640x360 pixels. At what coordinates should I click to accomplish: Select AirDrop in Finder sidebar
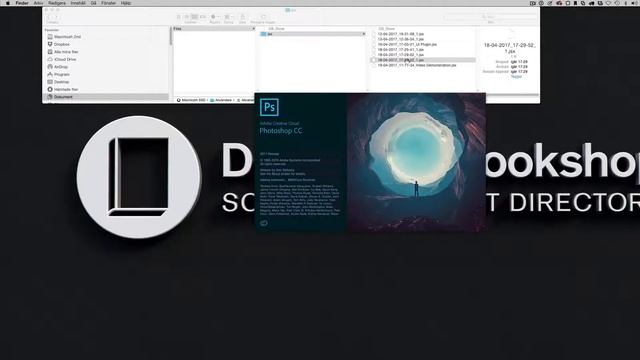pos(105,67)
